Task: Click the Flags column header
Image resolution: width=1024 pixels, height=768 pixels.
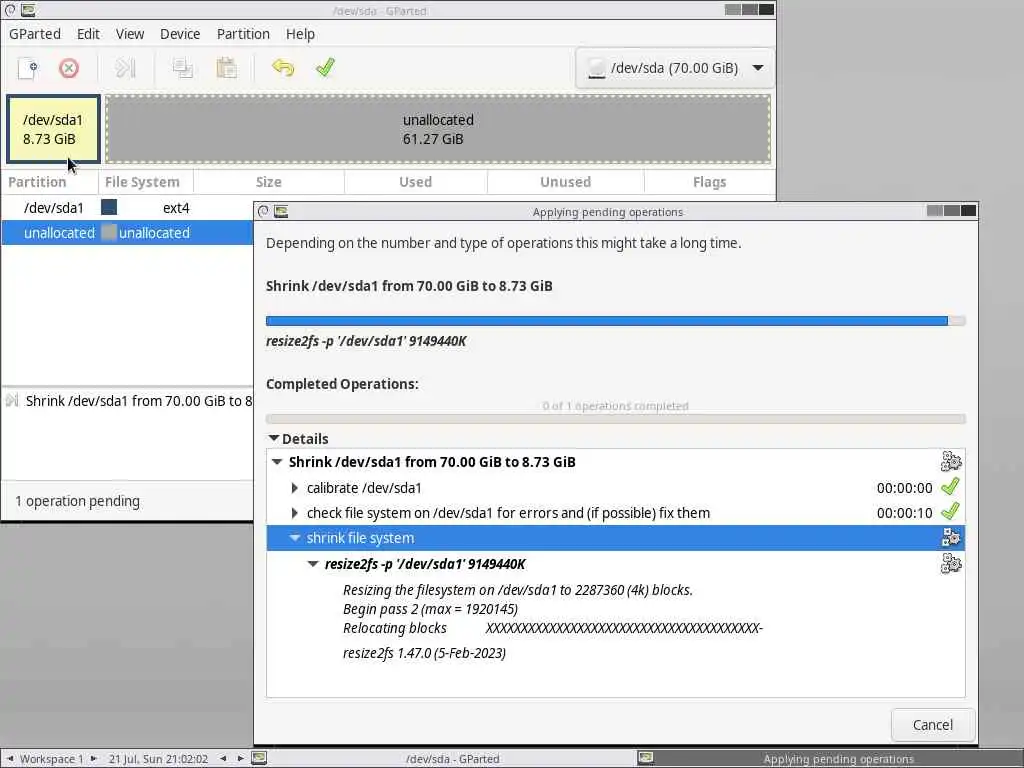Action: coord(709,182)
